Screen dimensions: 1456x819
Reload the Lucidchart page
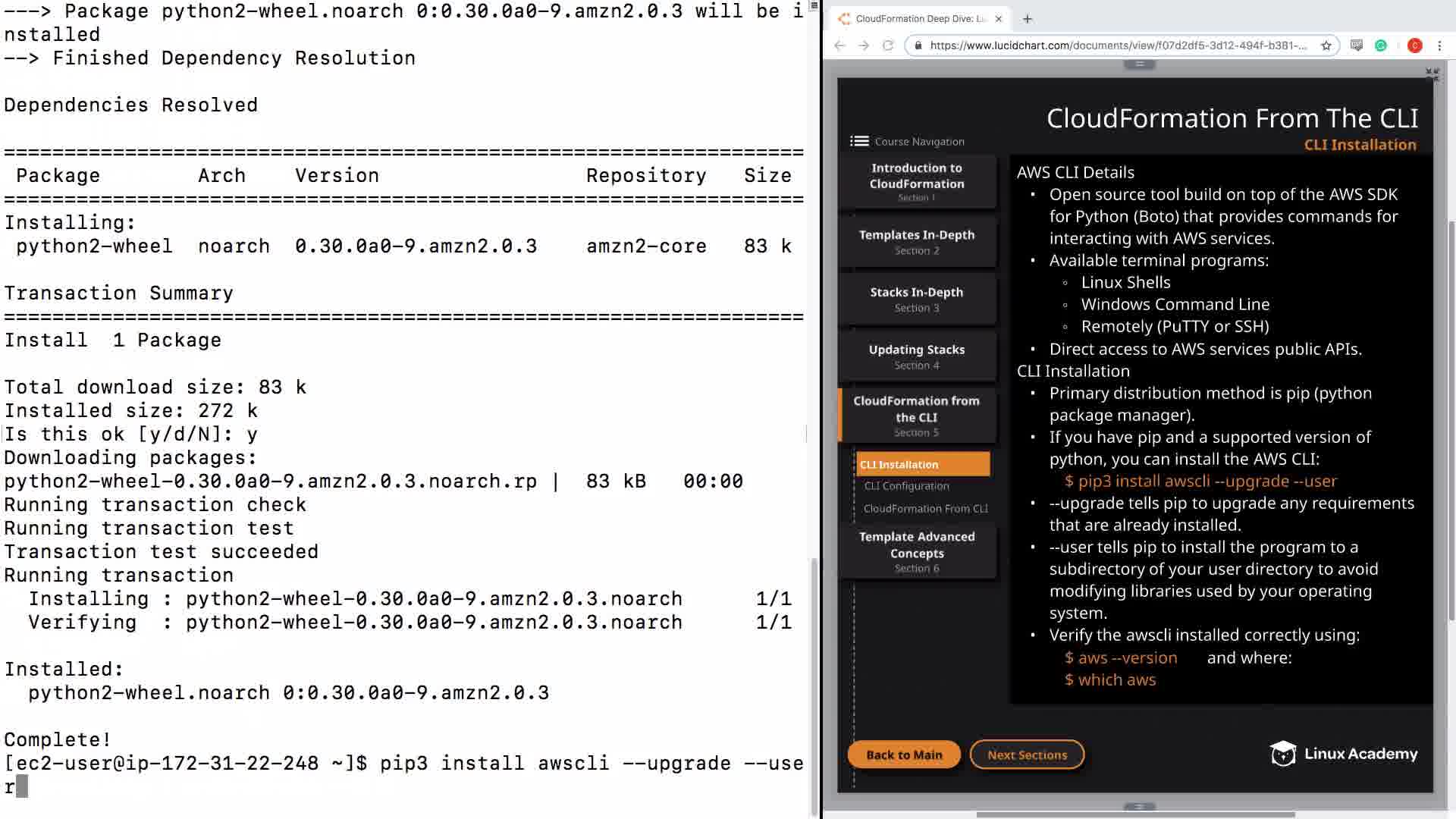(x=888, y=45)
